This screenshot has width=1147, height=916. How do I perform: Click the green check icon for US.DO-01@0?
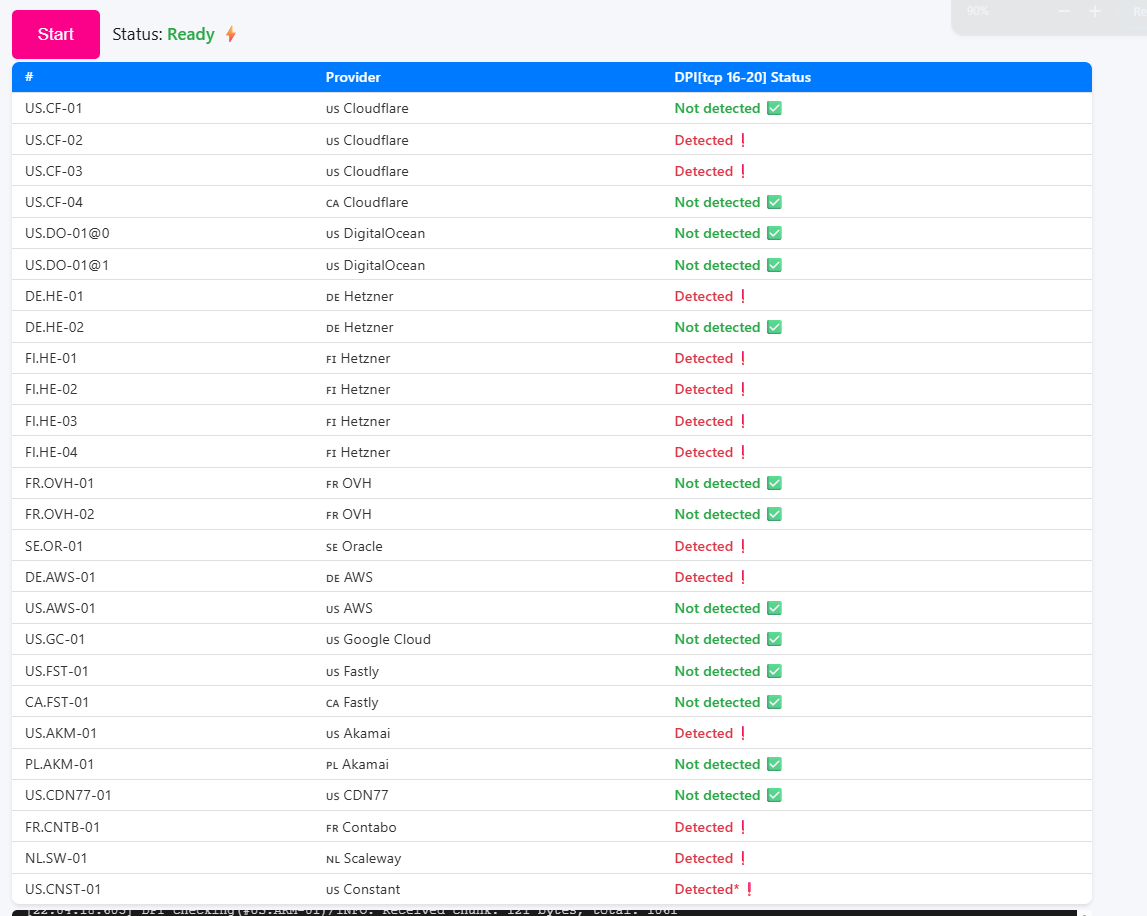(775, 233)
